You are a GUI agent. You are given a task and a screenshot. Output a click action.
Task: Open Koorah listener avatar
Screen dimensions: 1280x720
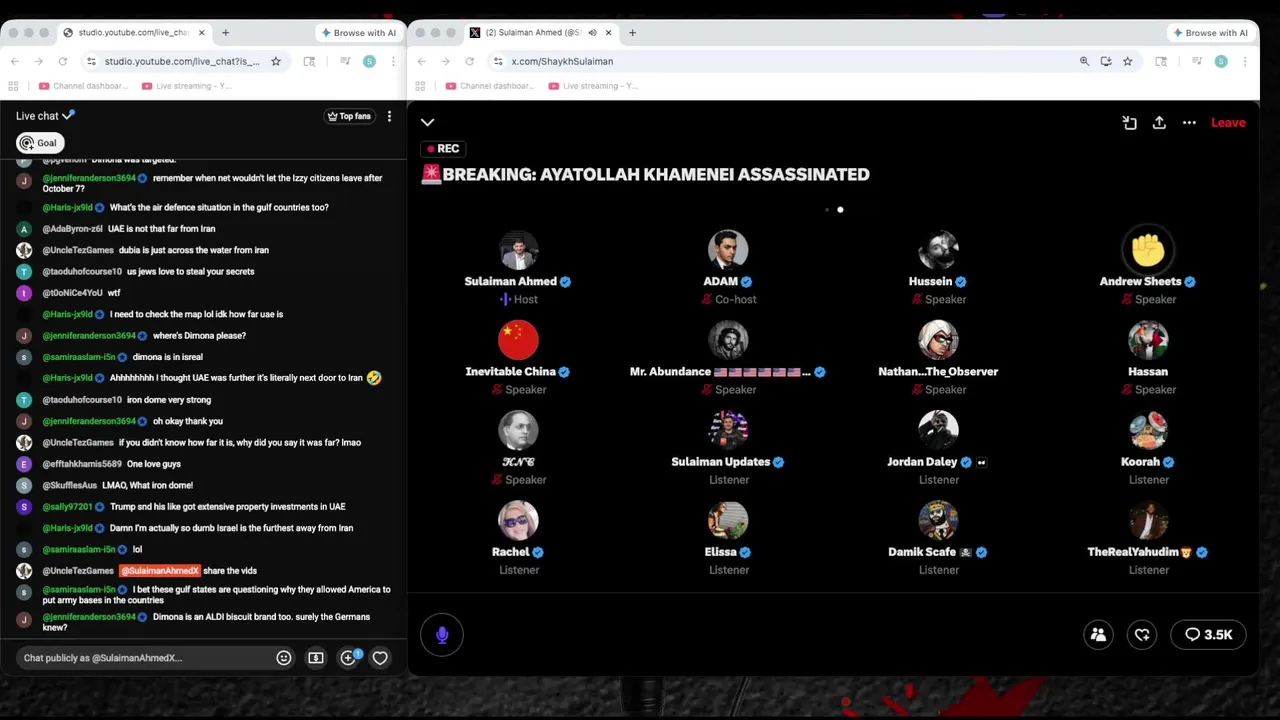click(1148, 430)
